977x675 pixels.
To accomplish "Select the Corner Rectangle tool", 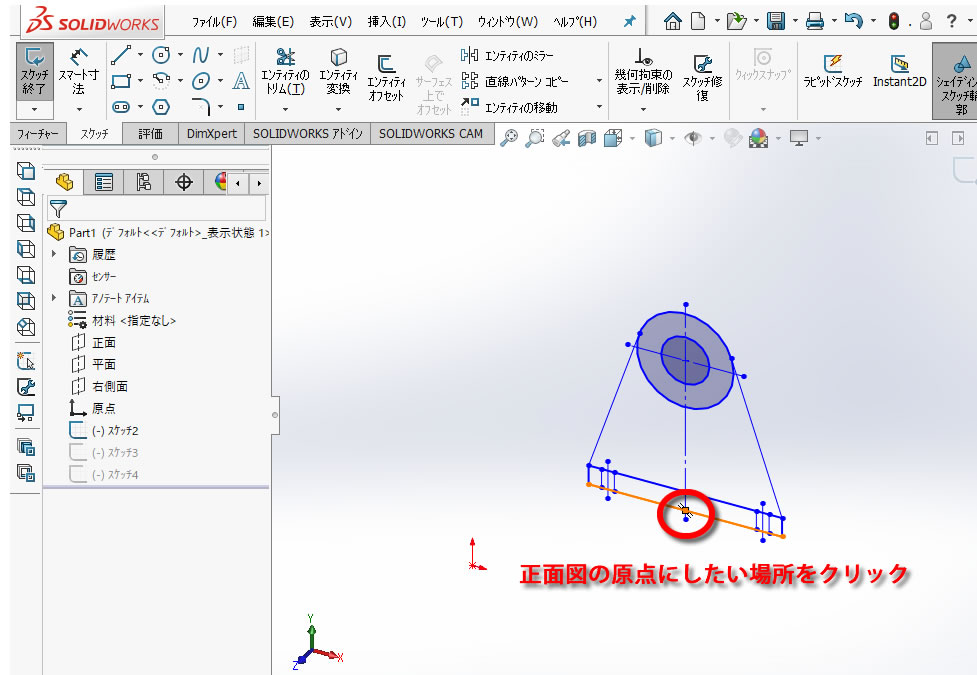I will click(x=121, y=81).
